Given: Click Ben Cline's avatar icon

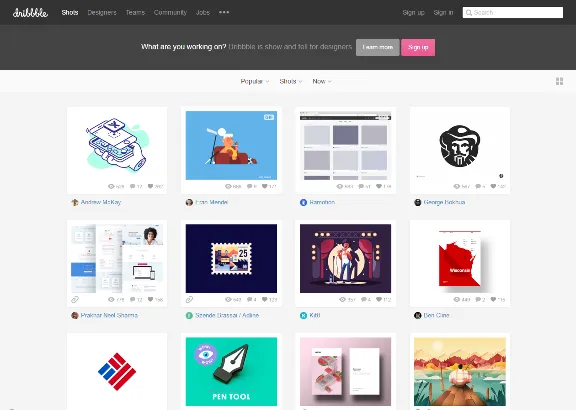Looking at the screenshot, I should pos(418,316).
